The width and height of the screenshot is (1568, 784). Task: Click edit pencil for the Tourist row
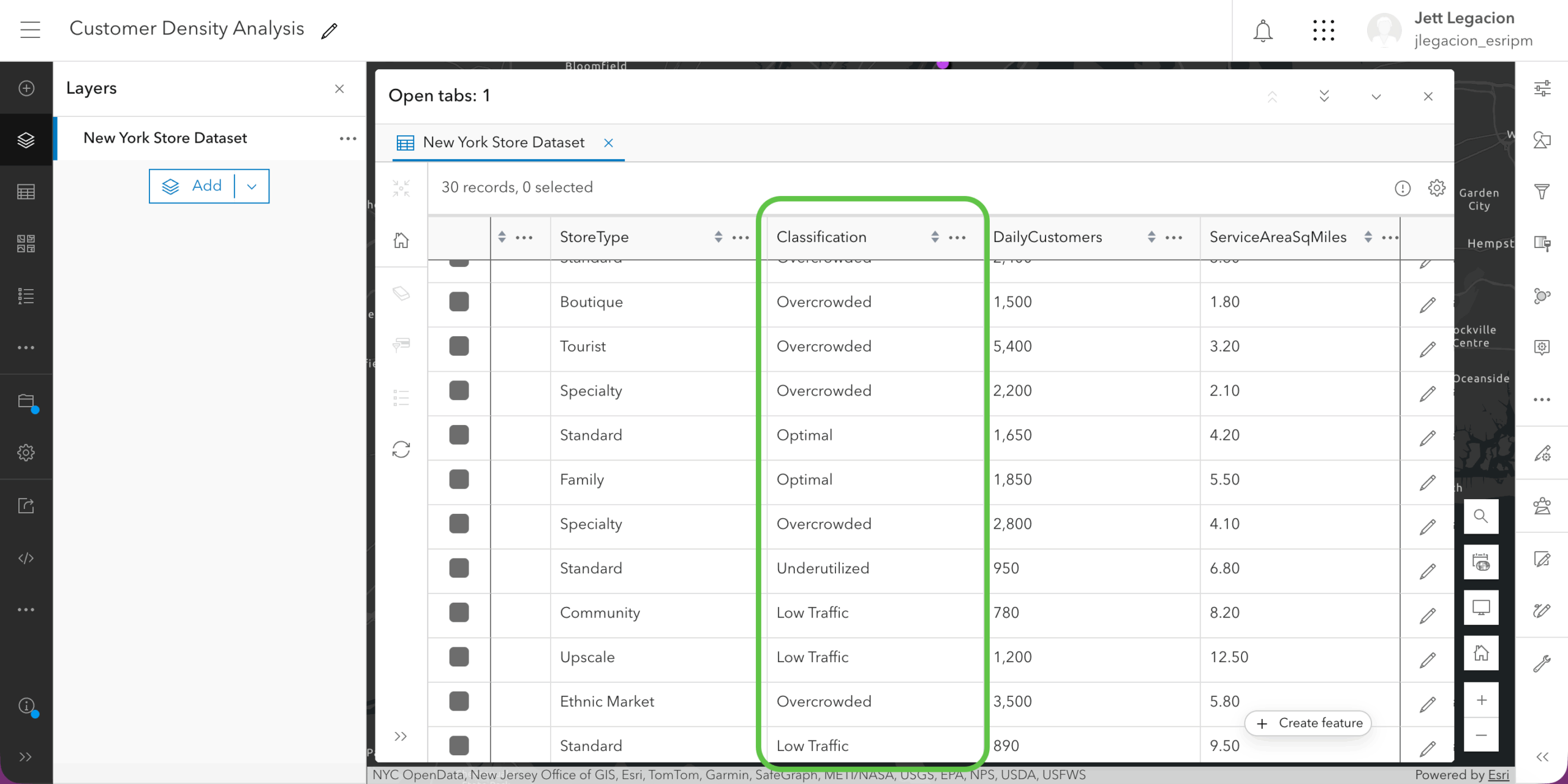[1427, 349]
